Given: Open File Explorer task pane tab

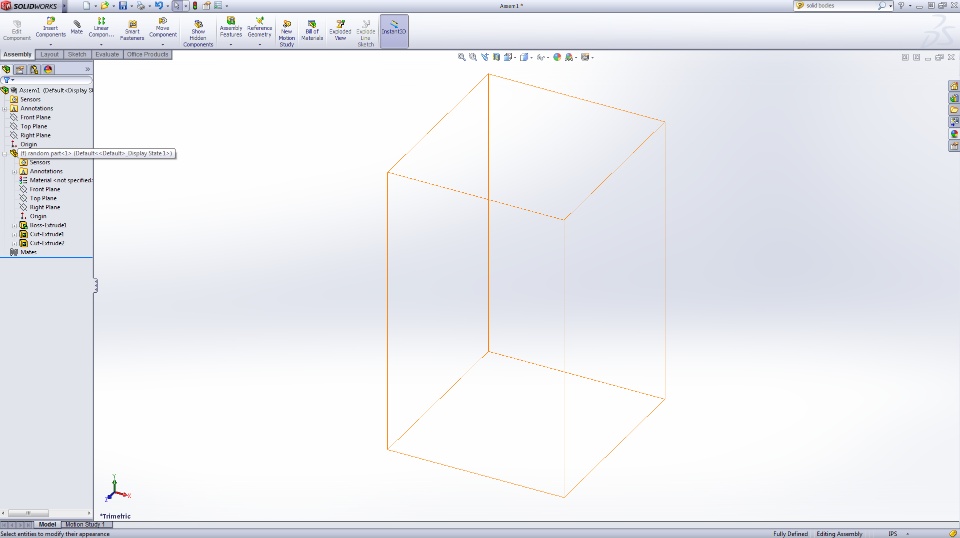Looking at the screenshot, I should point(954,110).
